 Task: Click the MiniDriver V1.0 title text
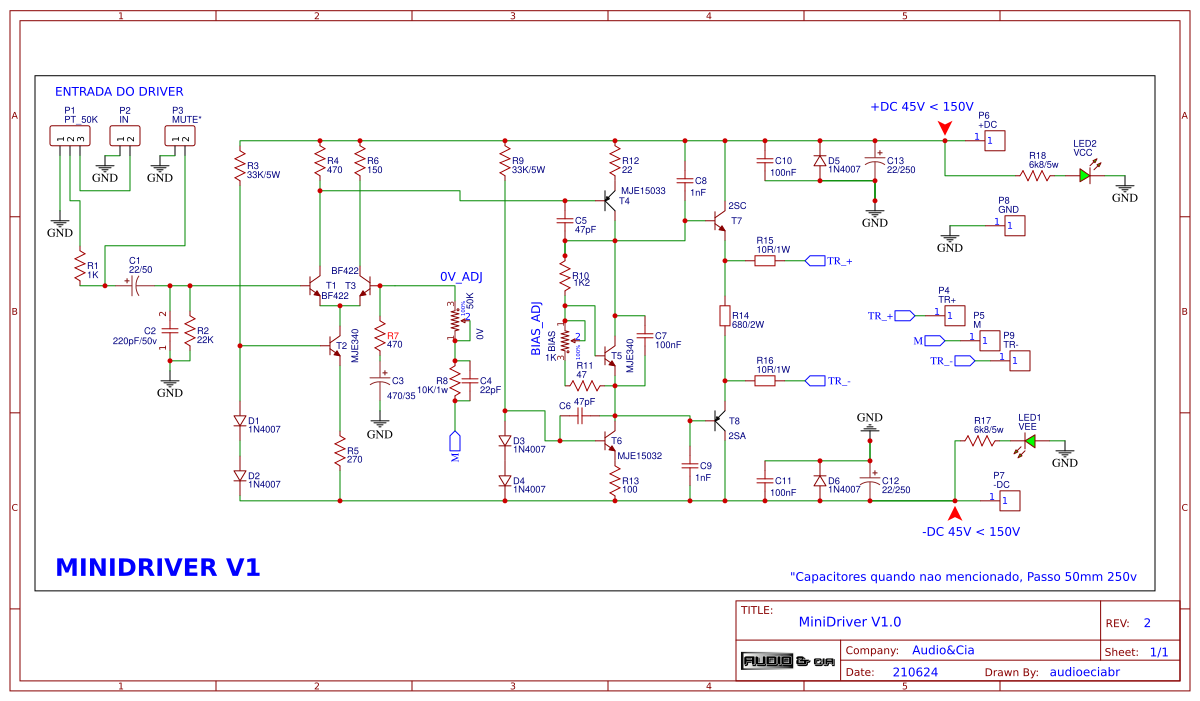(848, 621)
